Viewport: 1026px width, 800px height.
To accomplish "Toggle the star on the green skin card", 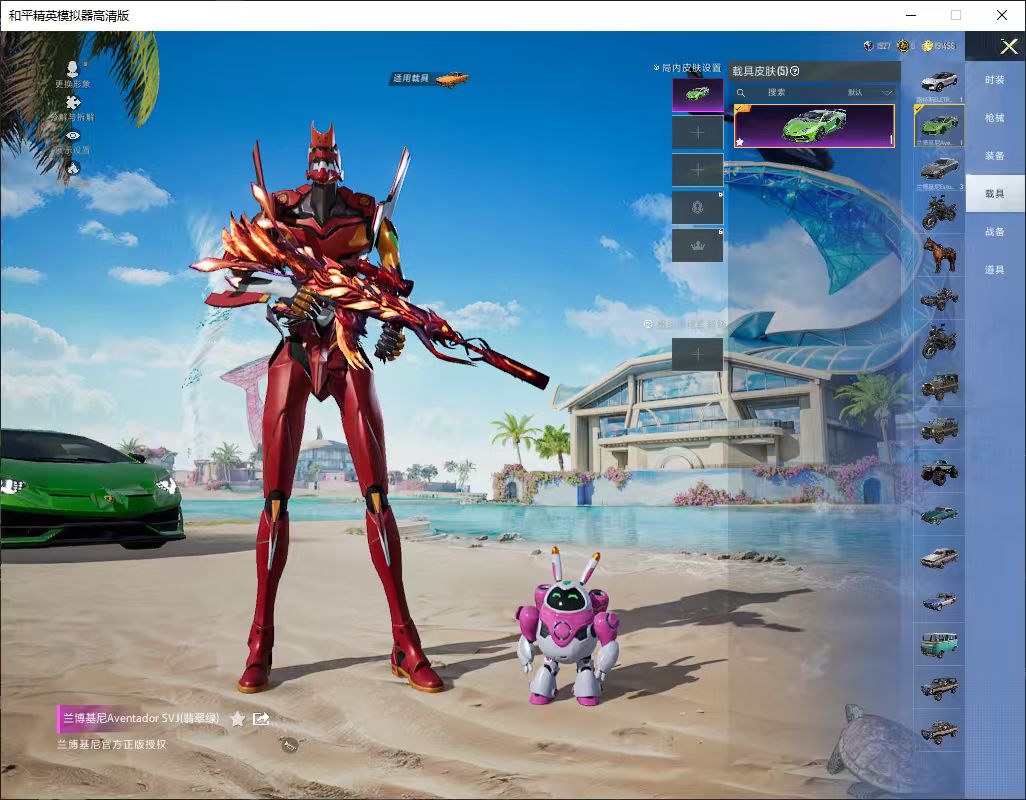I will [740, 141].
